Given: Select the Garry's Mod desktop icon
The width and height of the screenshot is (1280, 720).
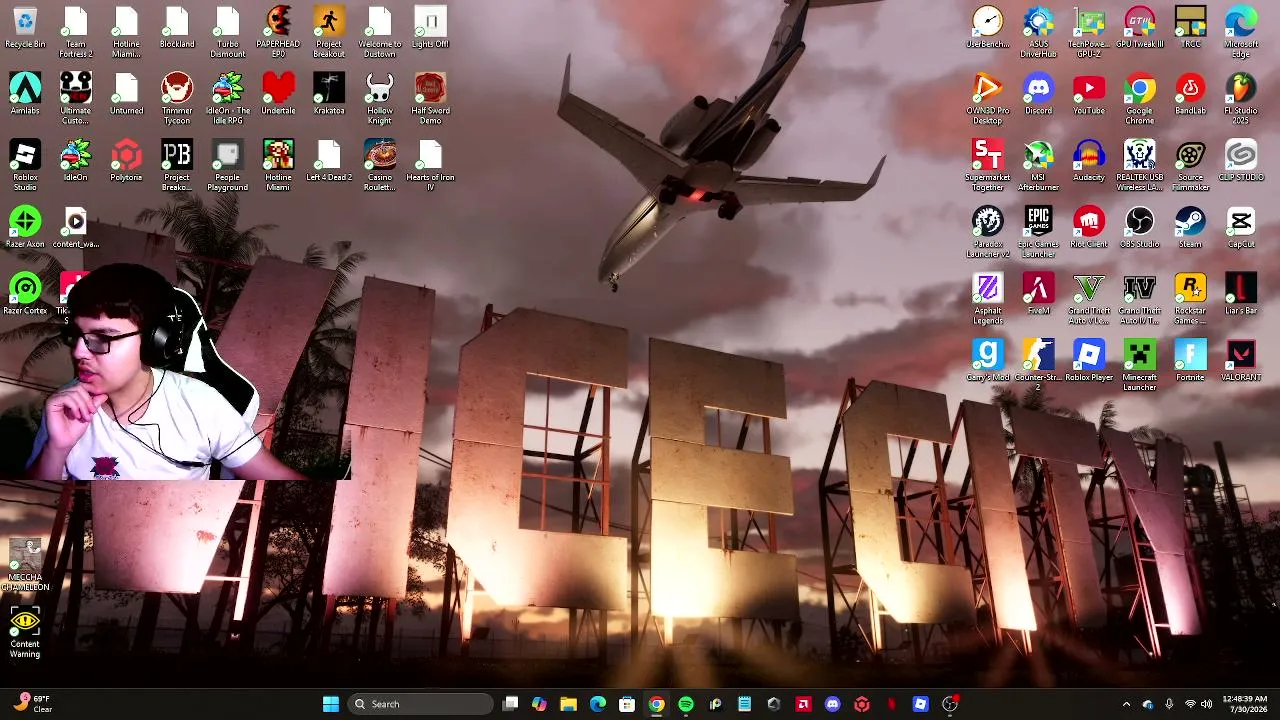Looking at the screenshot, I should pyautogui.click(x=988, y=362).
